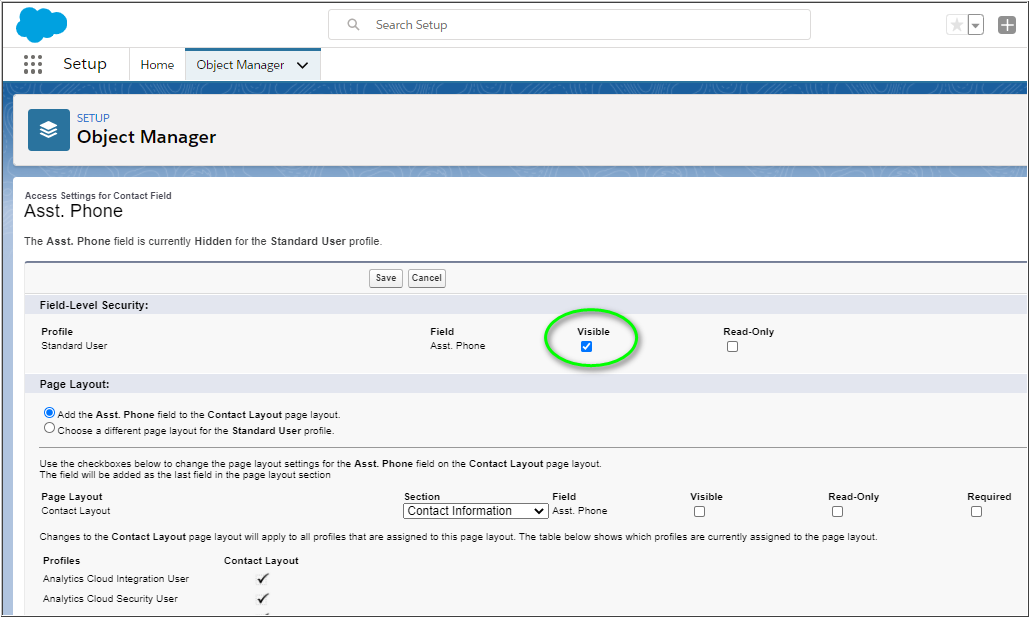Click the search magnifier icon

(353, 25)
